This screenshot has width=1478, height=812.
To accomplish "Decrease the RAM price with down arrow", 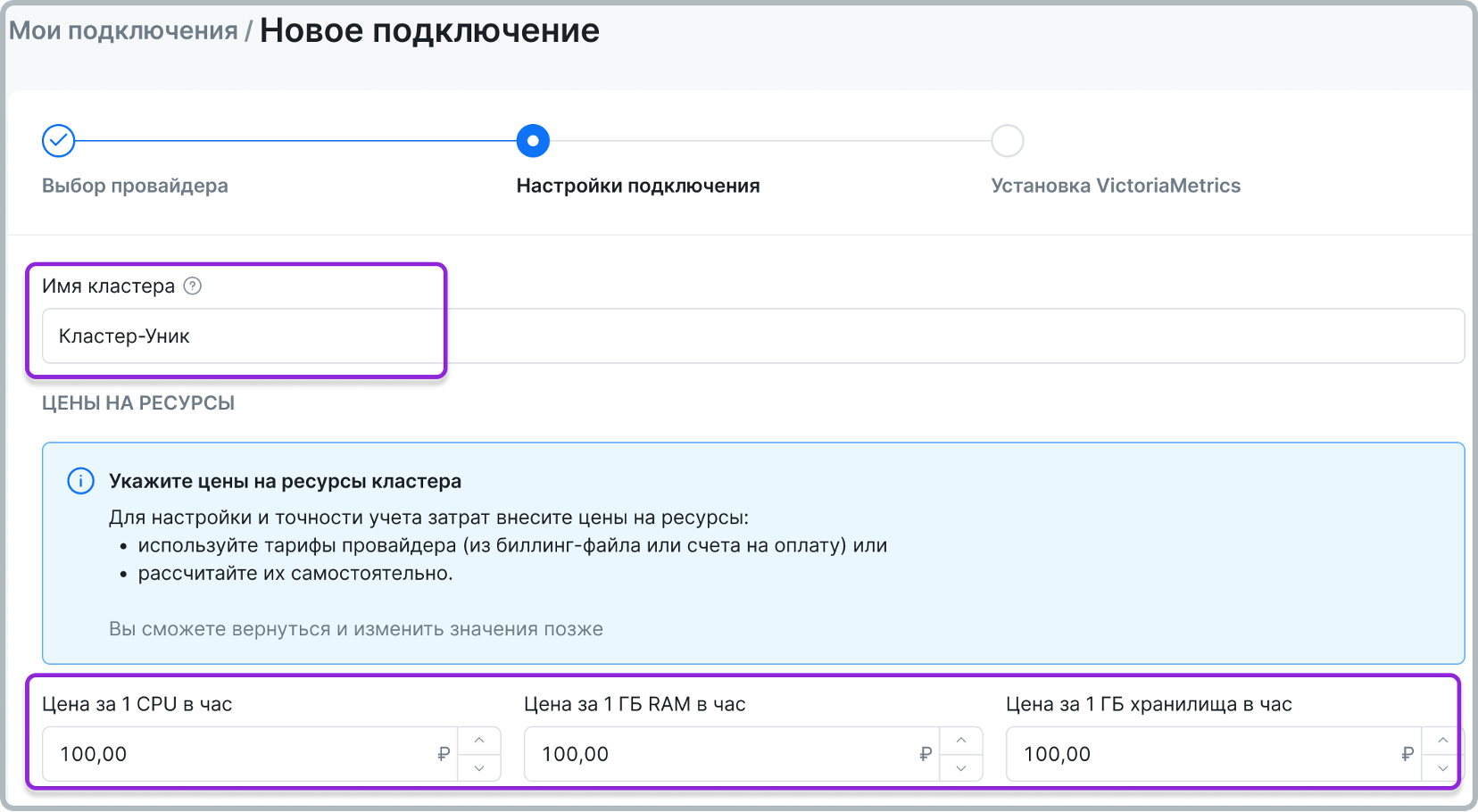I will tap(961, 768).
